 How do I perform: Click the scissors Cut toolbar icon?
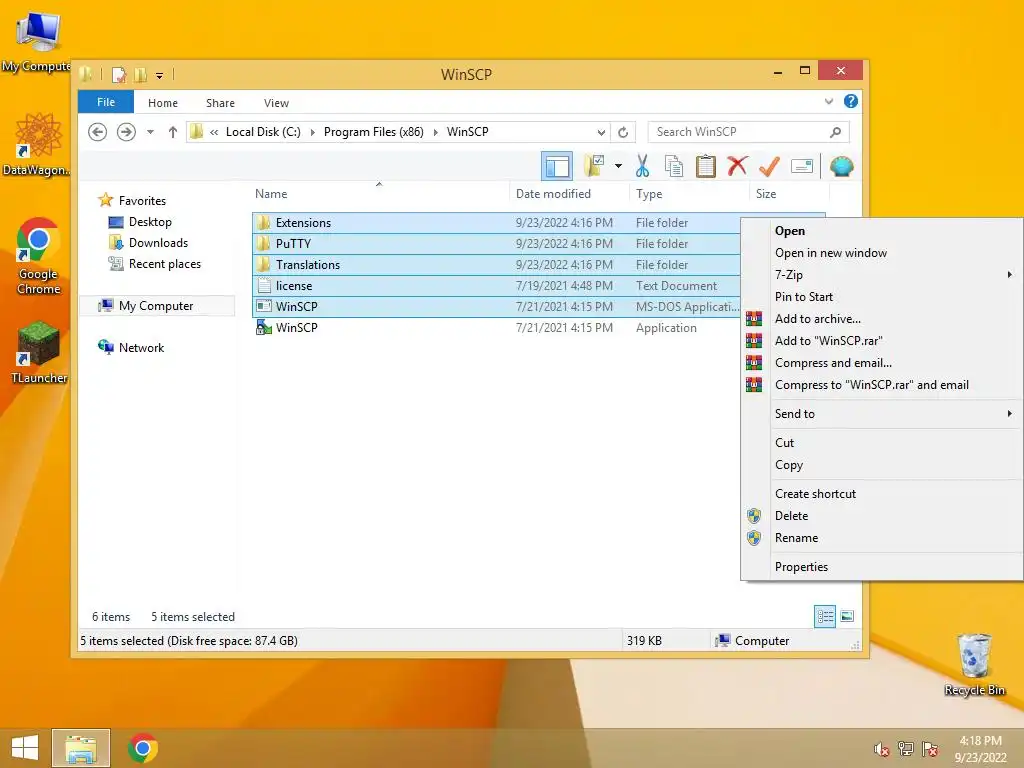pos(642,167)
